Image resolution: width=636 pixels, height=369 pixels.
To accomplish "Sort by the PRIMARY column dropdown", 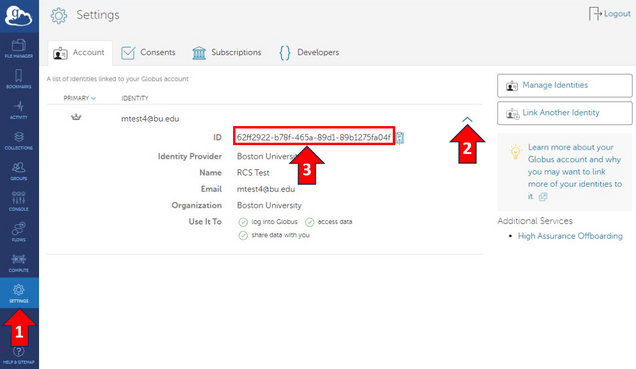I will 80,98.
